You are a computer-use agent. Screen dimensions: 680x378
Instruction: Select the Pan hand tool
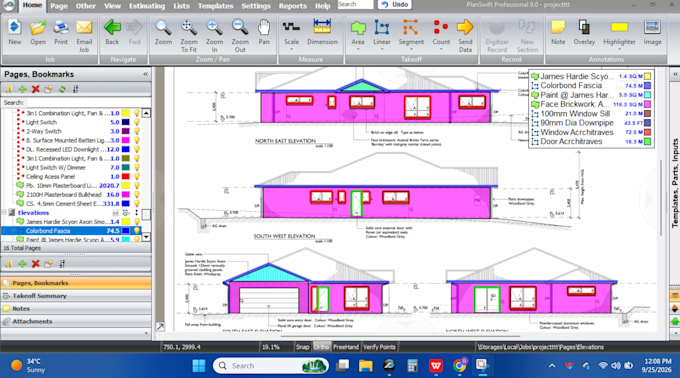click(264, 33)
